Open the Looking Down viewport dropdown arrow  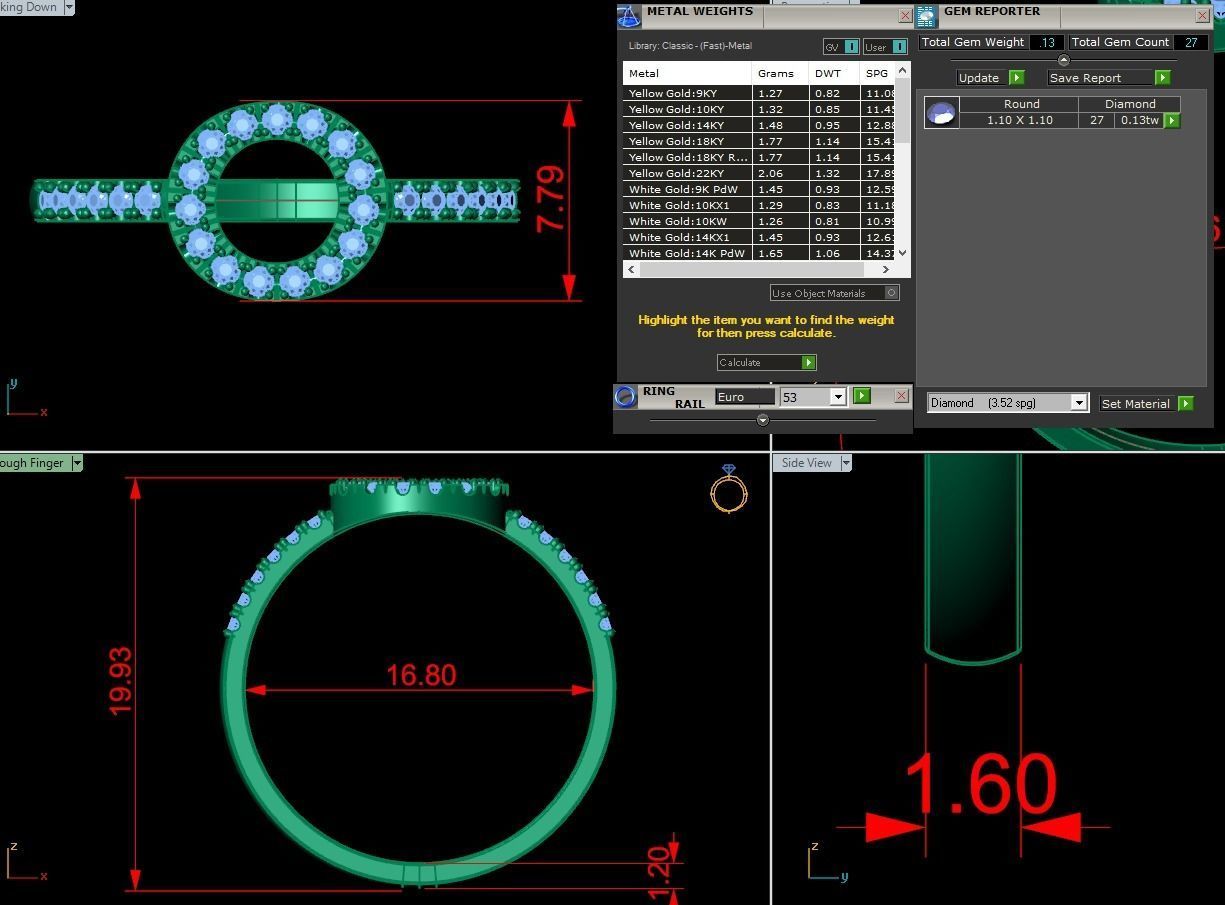point(69,7)
